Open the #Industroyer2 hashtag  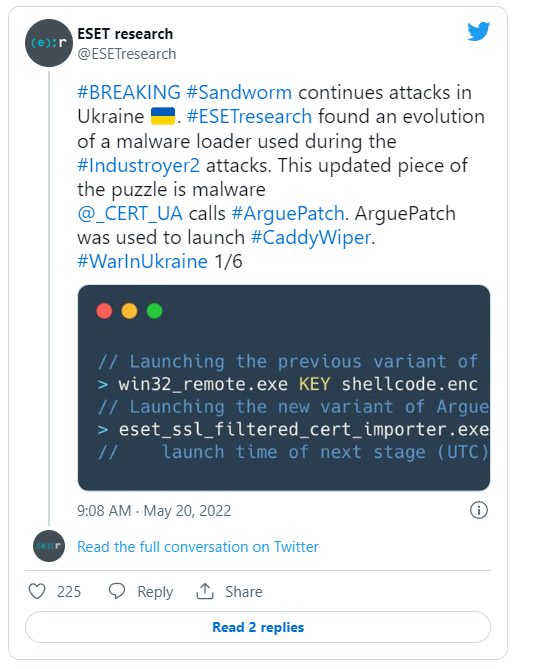coord(138,165)
